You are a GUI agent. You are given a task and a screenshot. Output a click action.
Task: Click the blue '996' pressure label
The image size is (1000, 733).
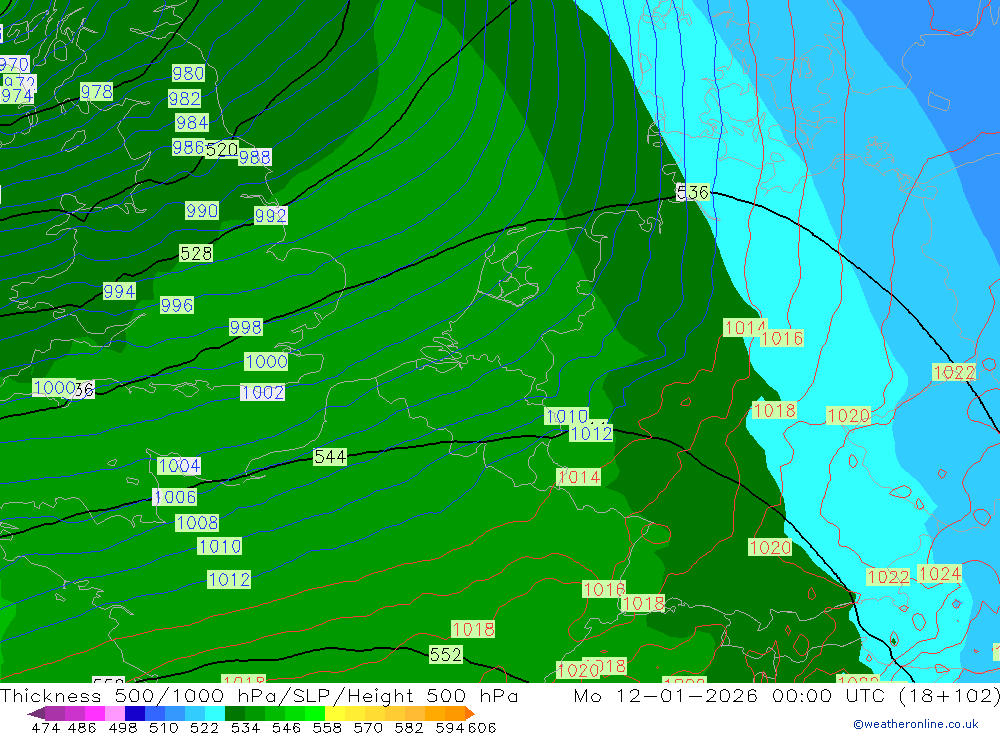click(177, 306)
